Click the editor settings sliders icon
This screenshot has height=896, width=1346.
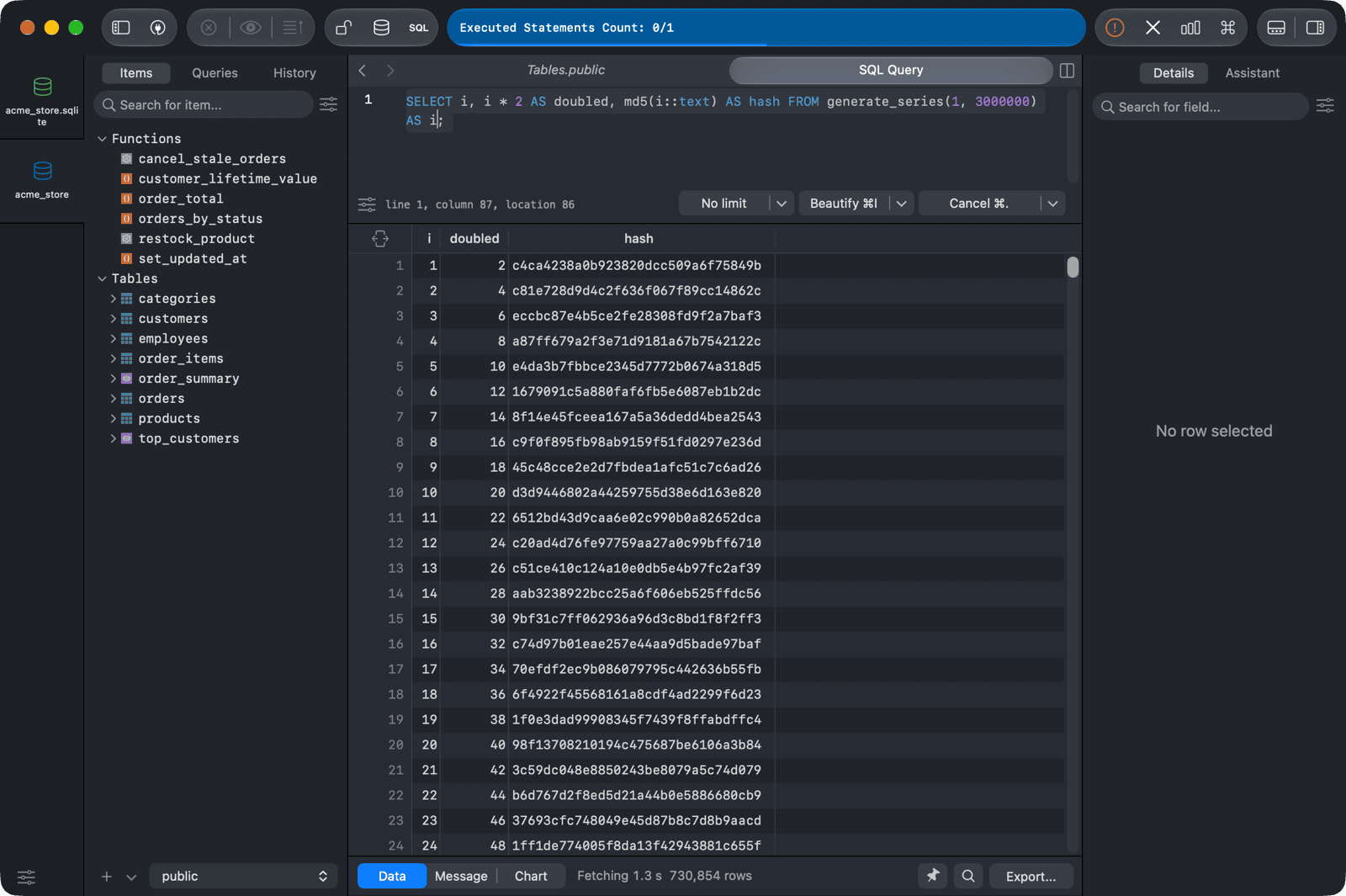click(x=367, y=204)
